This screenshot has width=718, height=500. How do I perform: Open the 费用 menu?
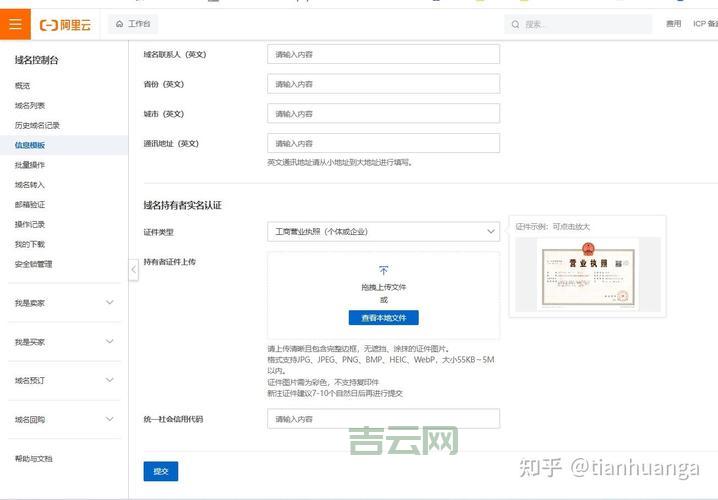(674, 24)
